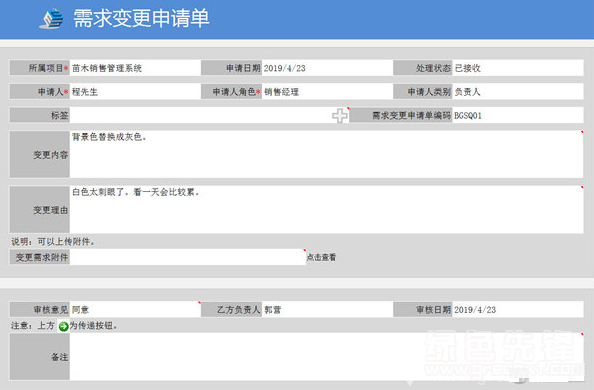The height and width of the screenshot is (390, 594).
Task: Click the 所属项目 label
Action: (x=39, y=68)
